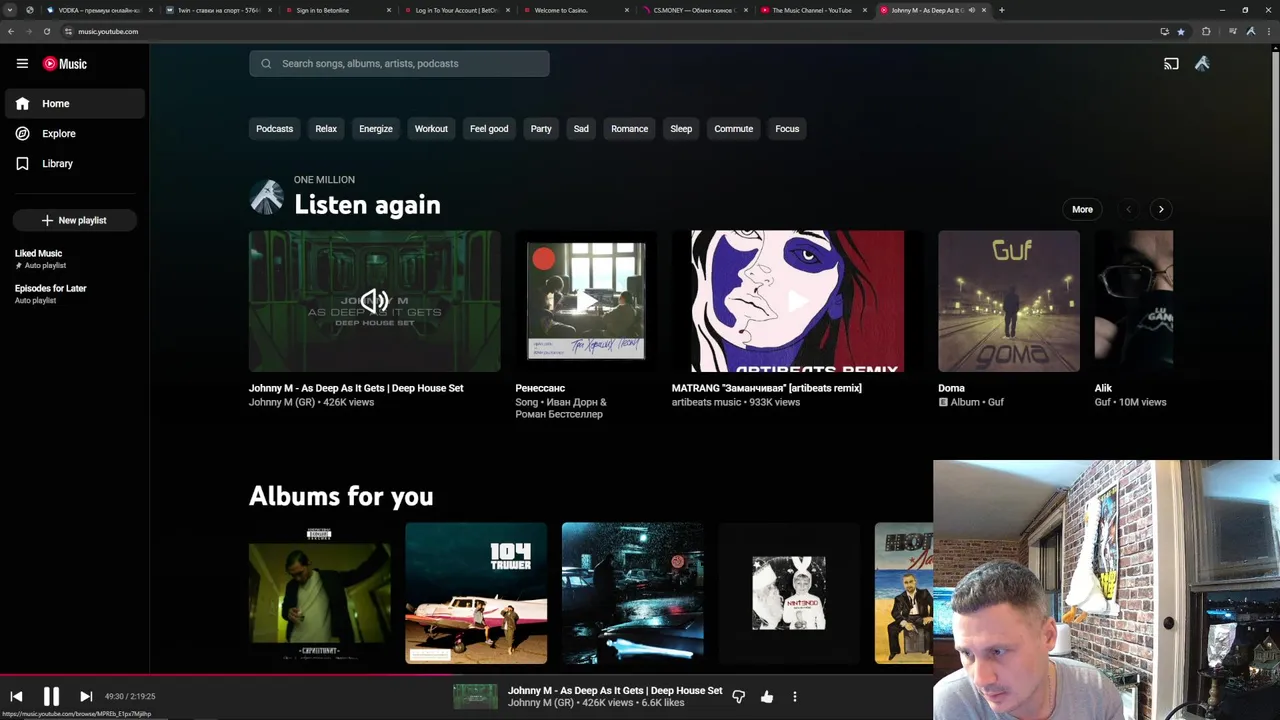Open the browser extensions icon
This screenshot has height=720, width=1280.
[x=1206, y=31]
